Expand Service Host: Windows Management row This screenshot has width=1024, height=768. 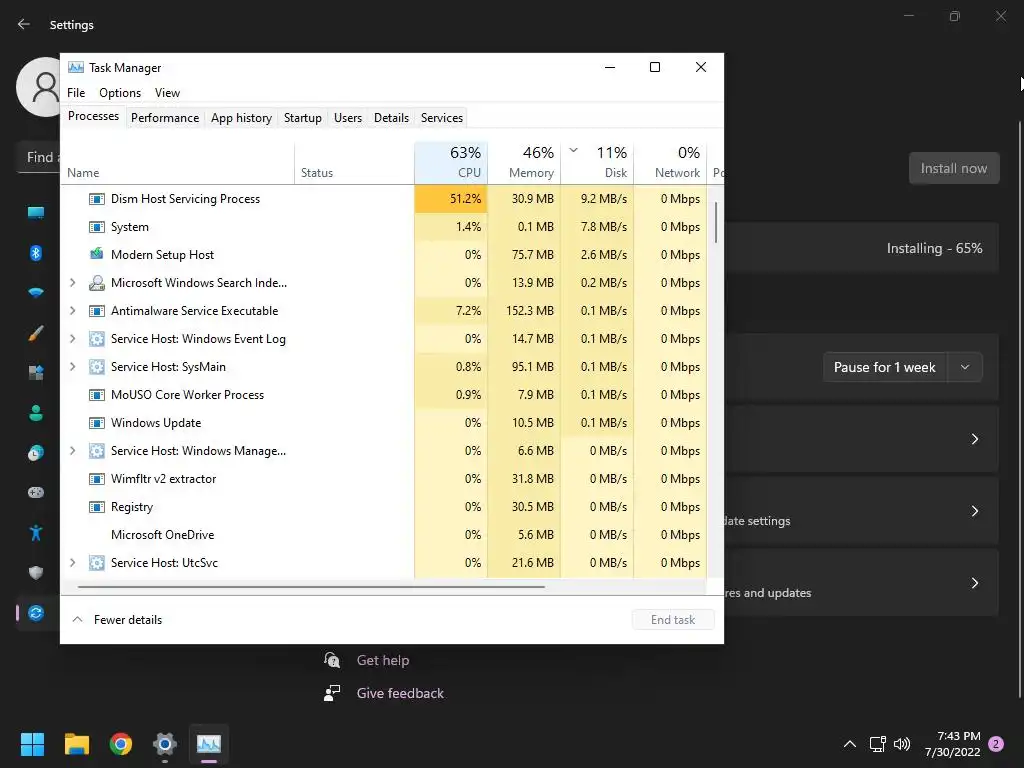72,451
